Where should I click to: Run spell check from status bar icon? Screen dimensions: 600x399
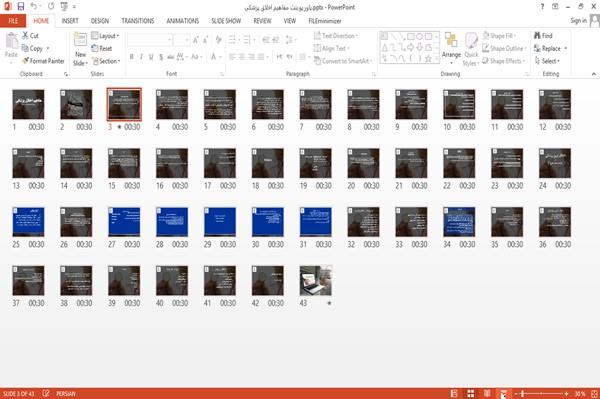point(46,393)
